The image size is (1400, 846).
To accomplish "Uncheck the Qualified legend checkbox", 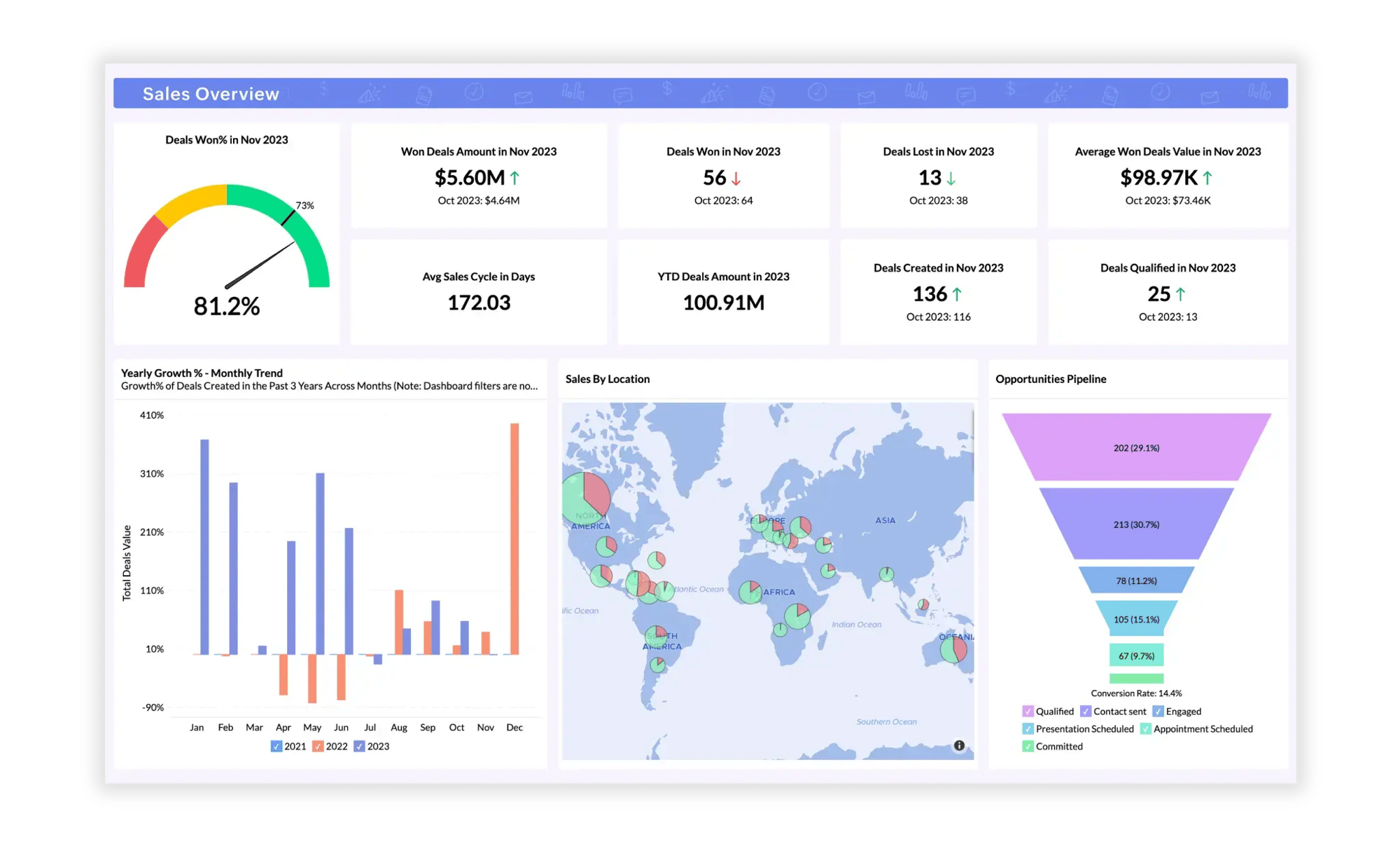I will click(x=1028, y=712).
